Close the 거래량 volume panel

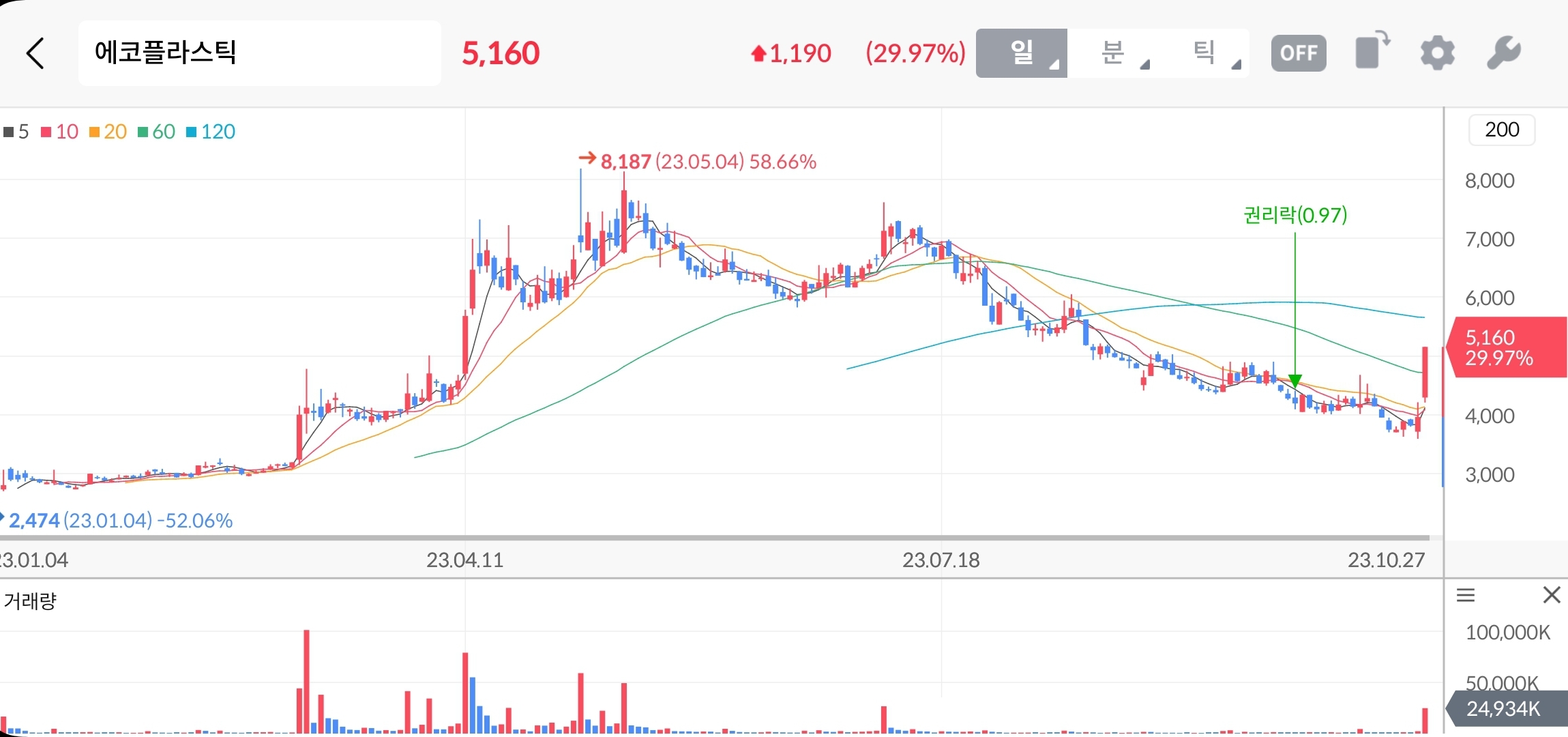coord(1552,595)
